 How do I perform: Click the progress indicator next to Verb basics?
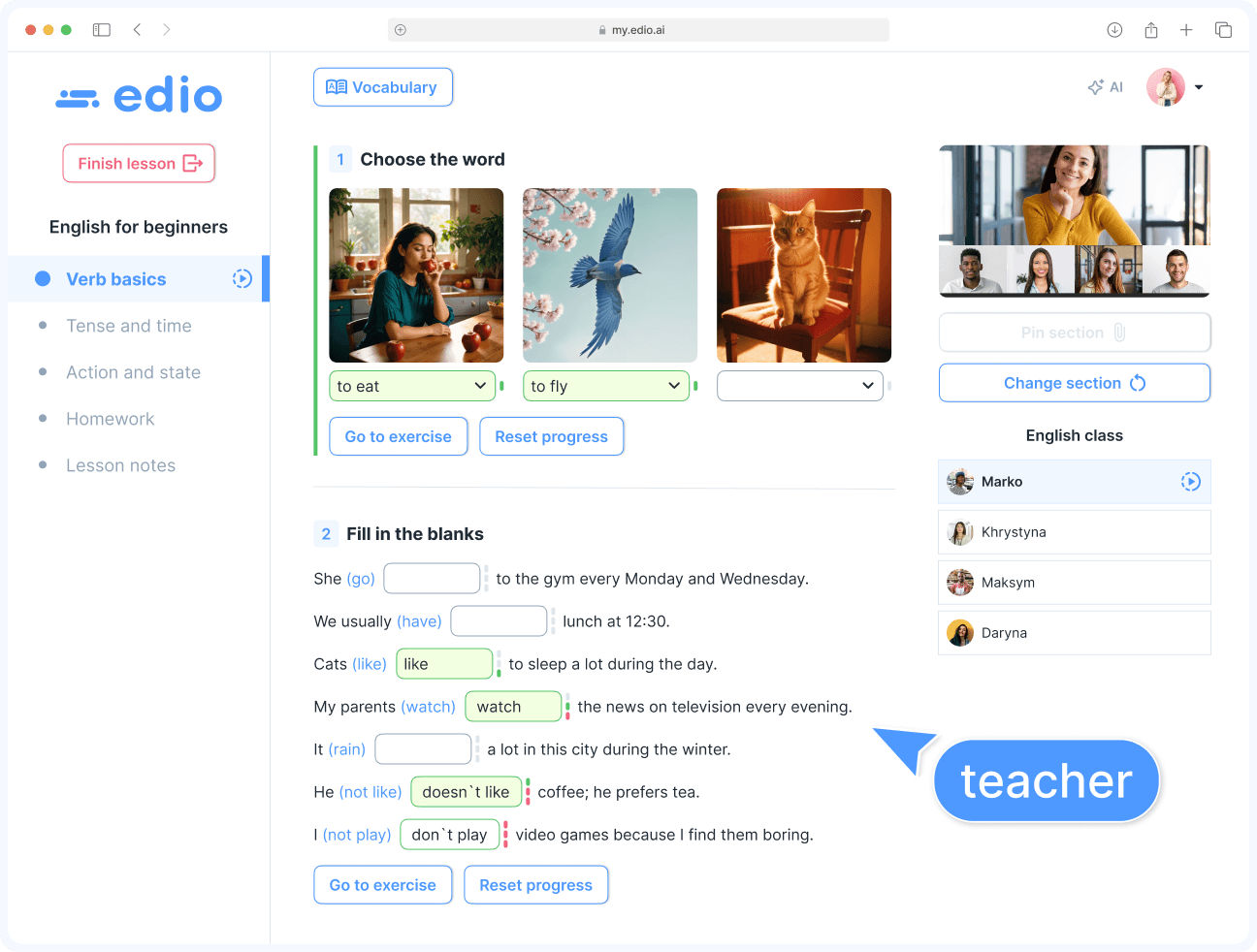click(241, 278)
